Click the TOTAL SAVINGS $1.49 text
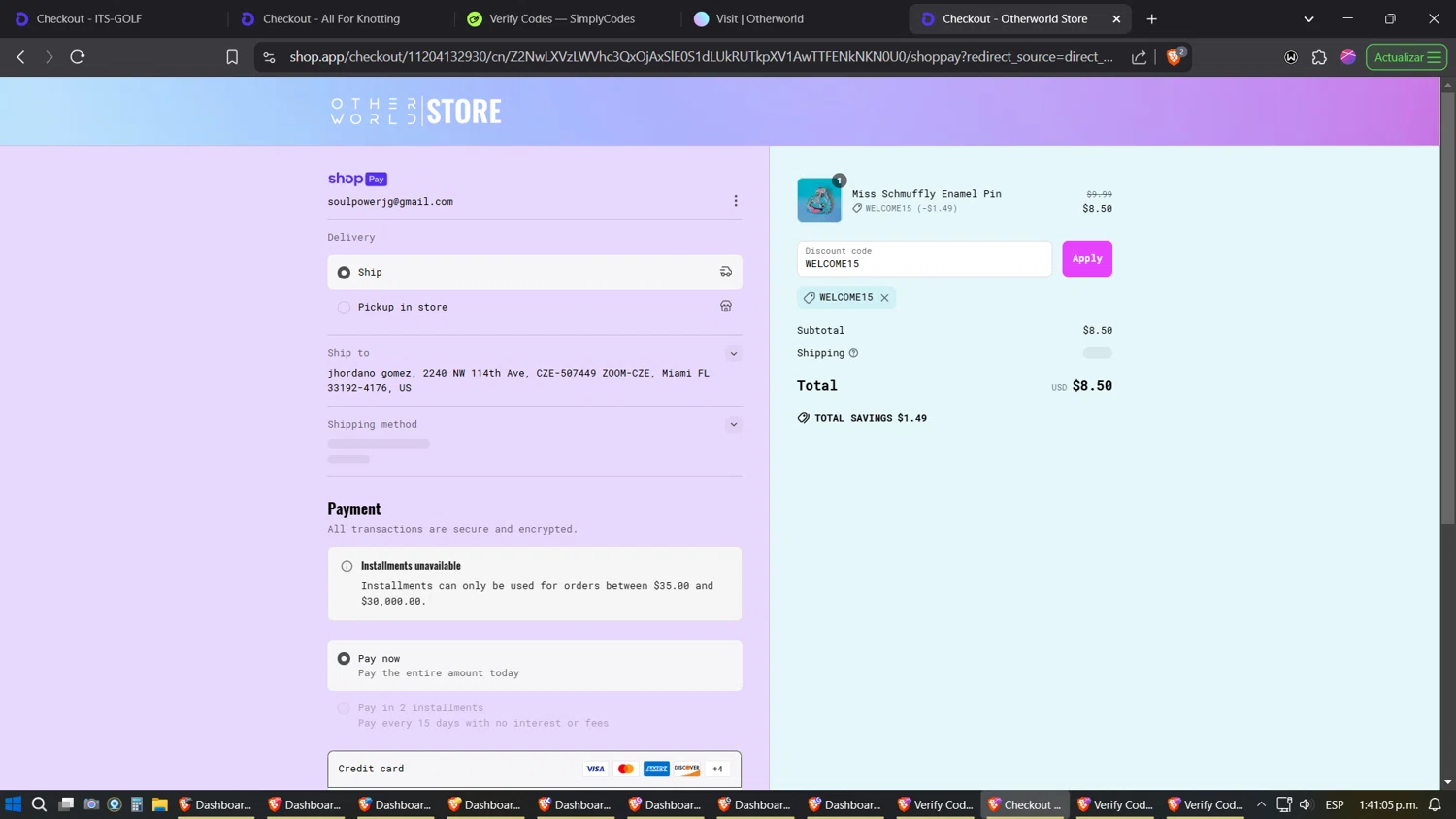 pos(871,418)
